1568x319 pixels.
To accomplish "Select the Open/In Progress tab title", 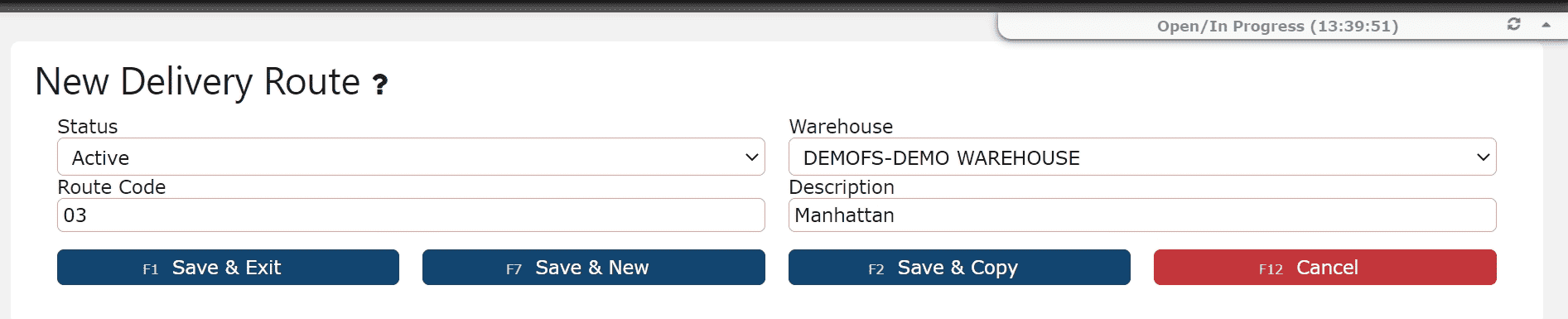I will coord(1277,26).
